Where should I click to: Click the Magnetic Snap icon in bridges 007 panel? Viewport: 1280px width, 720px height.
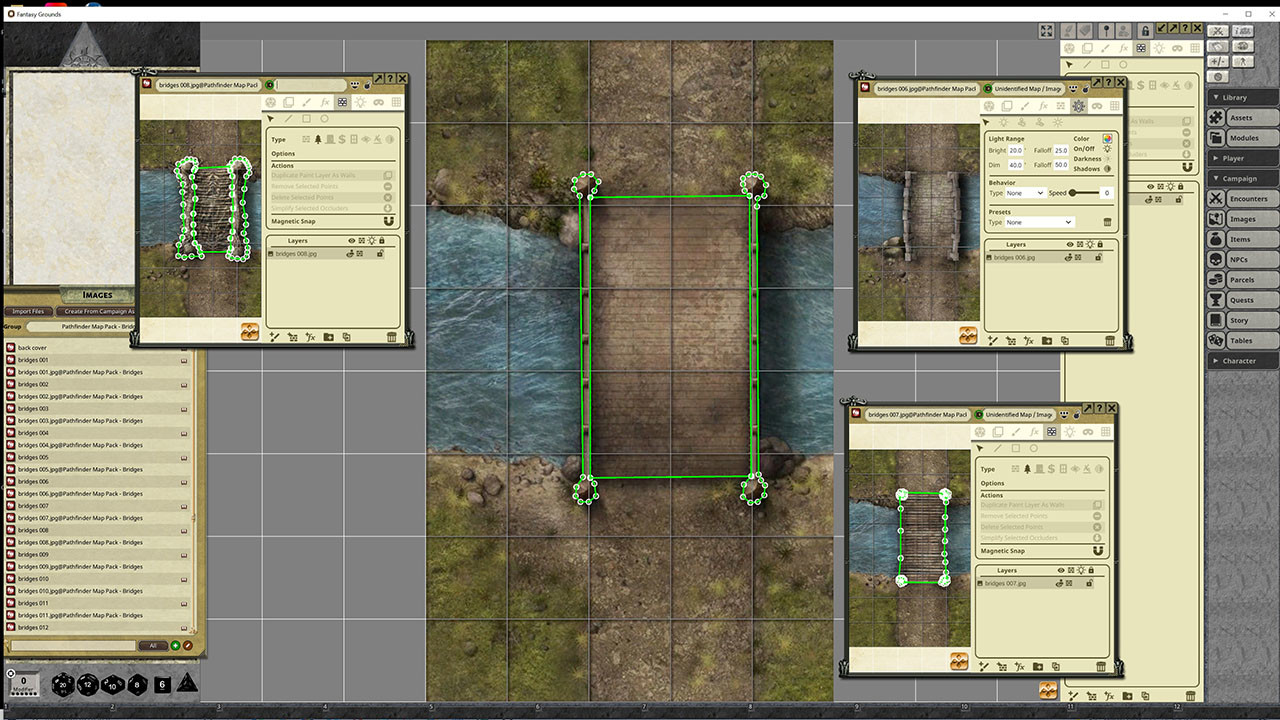pyautogui.click(x=1099, y=549)
